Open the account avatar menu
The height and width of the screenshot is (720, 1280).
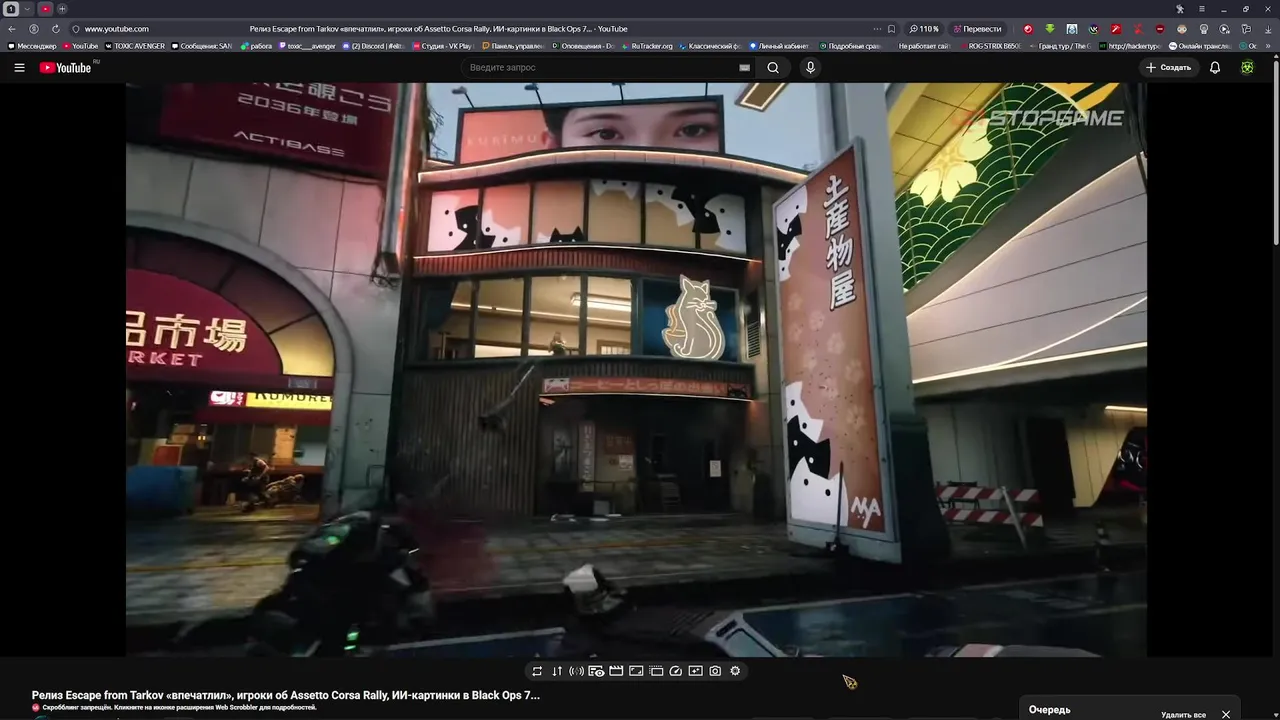point(1247,67)
